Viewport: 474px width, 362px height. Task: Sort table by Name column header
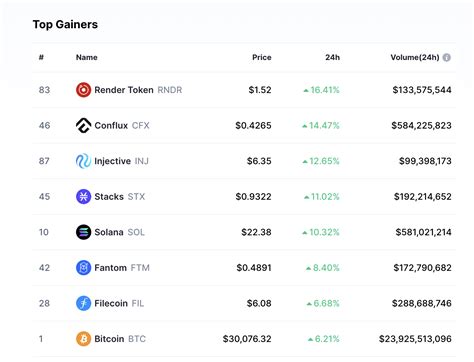[87, 57]
